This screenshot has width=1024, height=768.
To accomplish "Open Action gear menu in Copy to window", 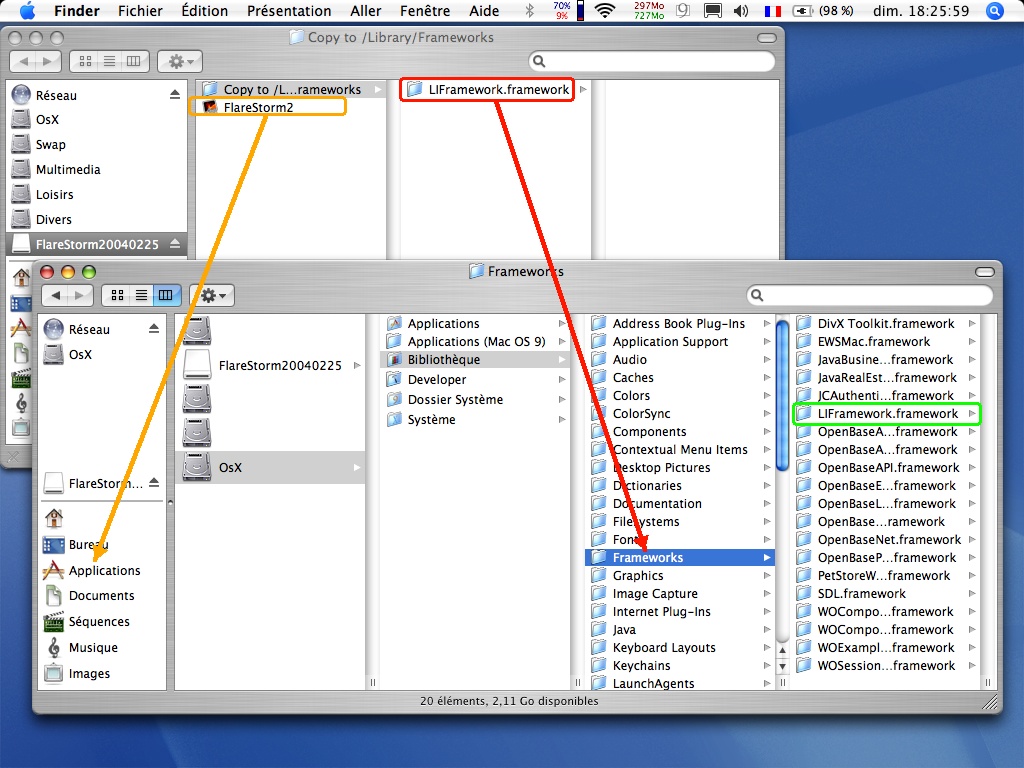I will click(180, 61).
